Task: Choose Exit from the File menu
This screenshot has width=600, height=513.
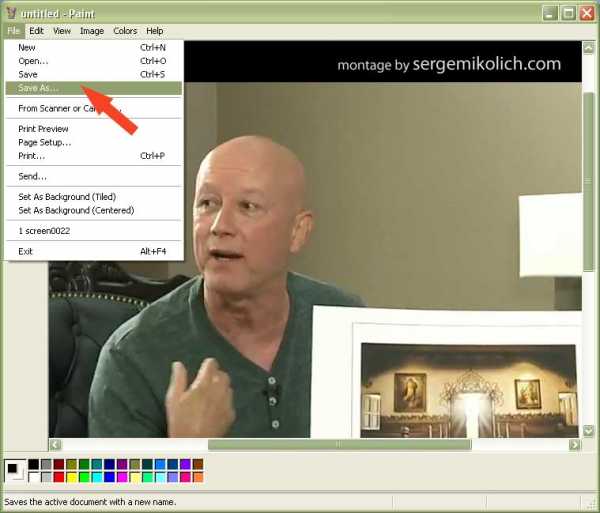Action: point(94,251)
